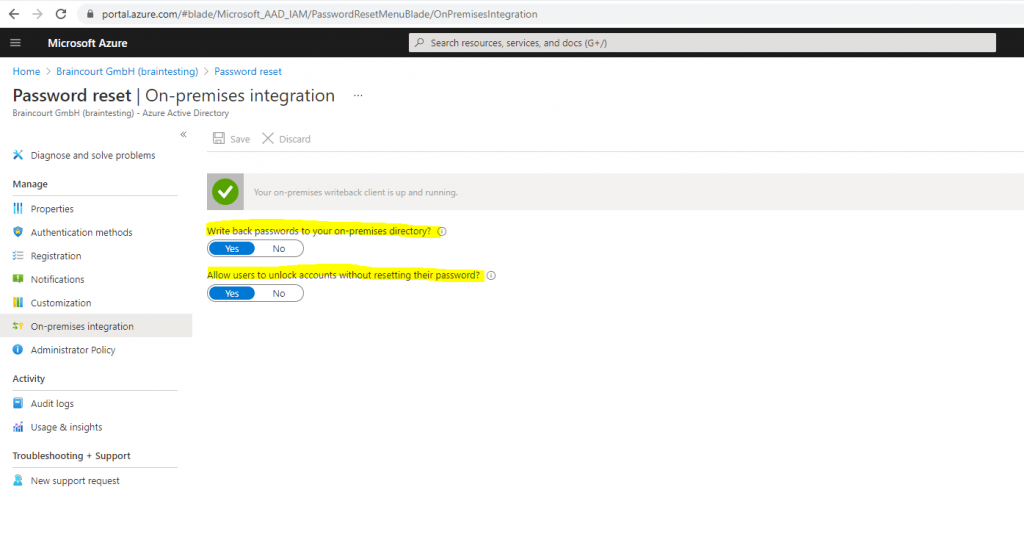This screenshot has width=1024, height=548.
Task: Click the Save button label
Action: [240, 139]
